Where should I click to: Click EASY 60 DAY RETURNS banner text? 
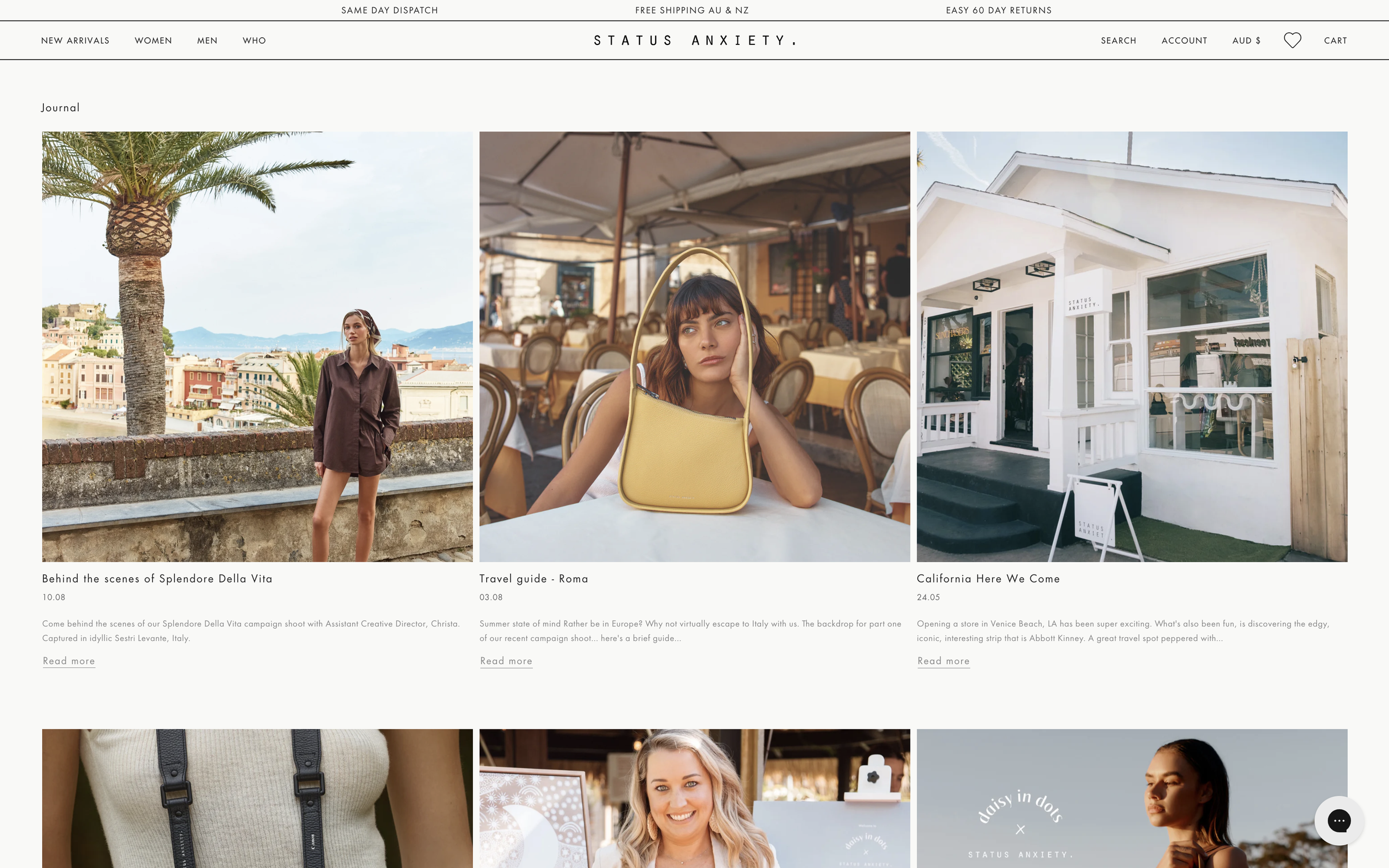pyautogui.click(x=998, y=11)
